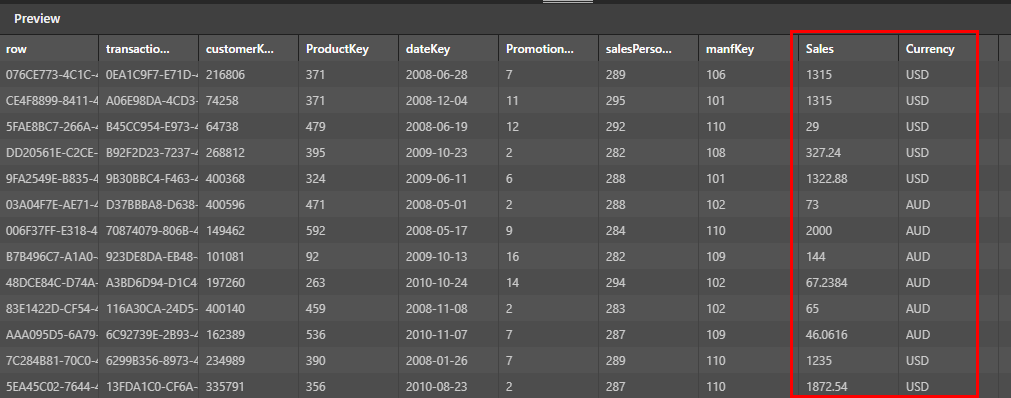This screenshot has height=398, width=1011.
Task: Click the dateKey column header
Action: pyautogui.click(x=448, y=49)
